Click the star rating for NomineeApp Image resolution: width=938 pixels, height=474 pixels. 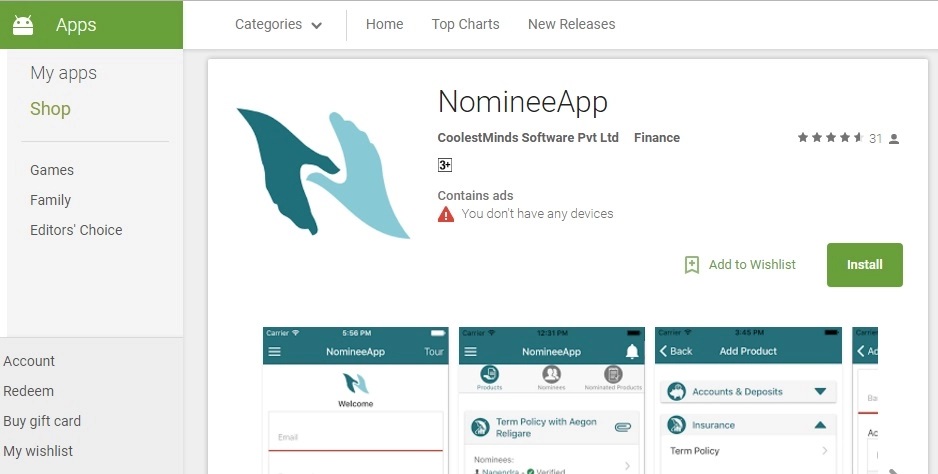tap(830, 138)
